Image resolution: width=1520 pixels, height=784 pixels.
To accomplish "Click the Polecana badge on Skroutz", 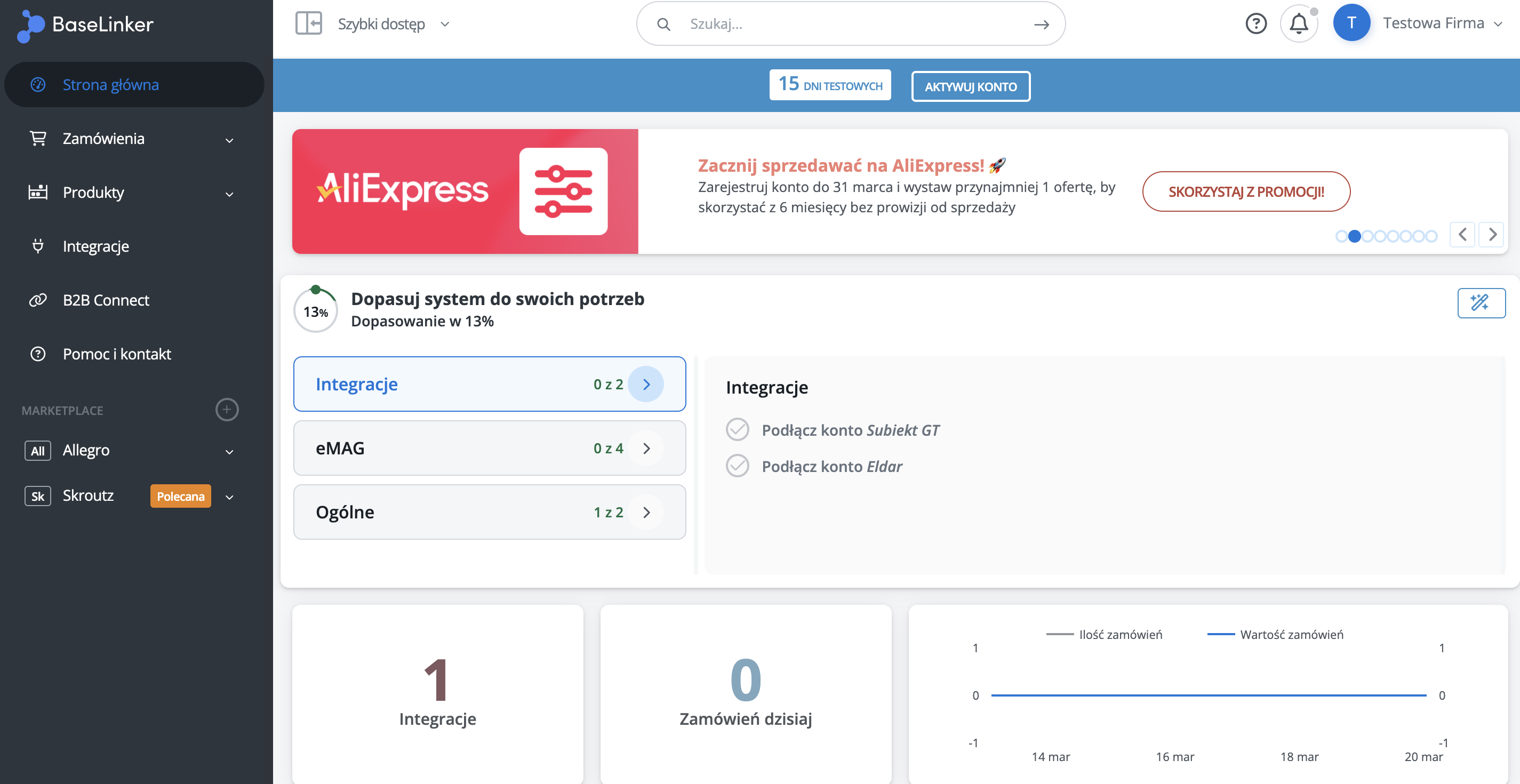I will point(181,496).
